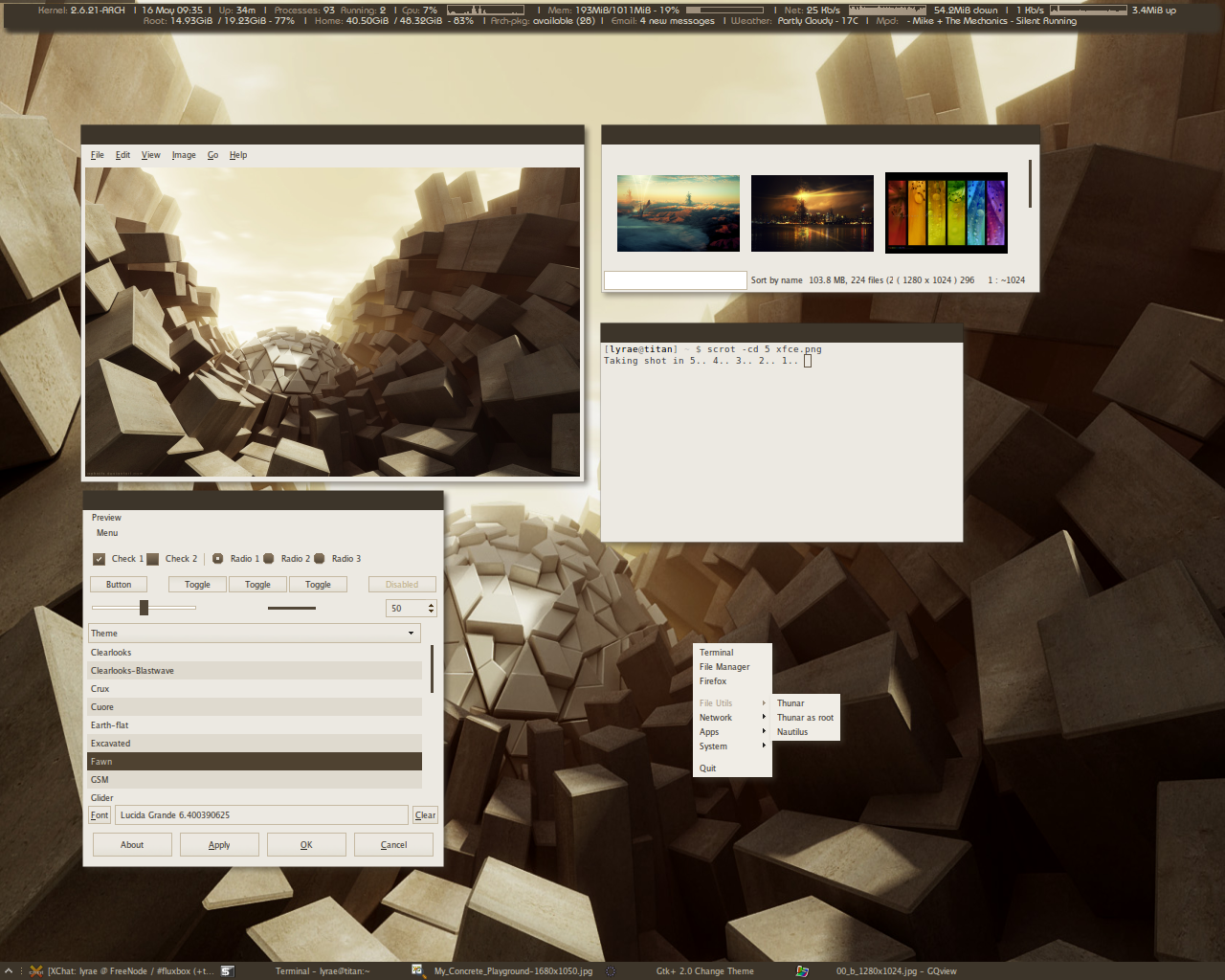This screenshot has width=1225, height=980.
Task: Click the Terminal icon in the taskbar
Action: click(228, 970)
